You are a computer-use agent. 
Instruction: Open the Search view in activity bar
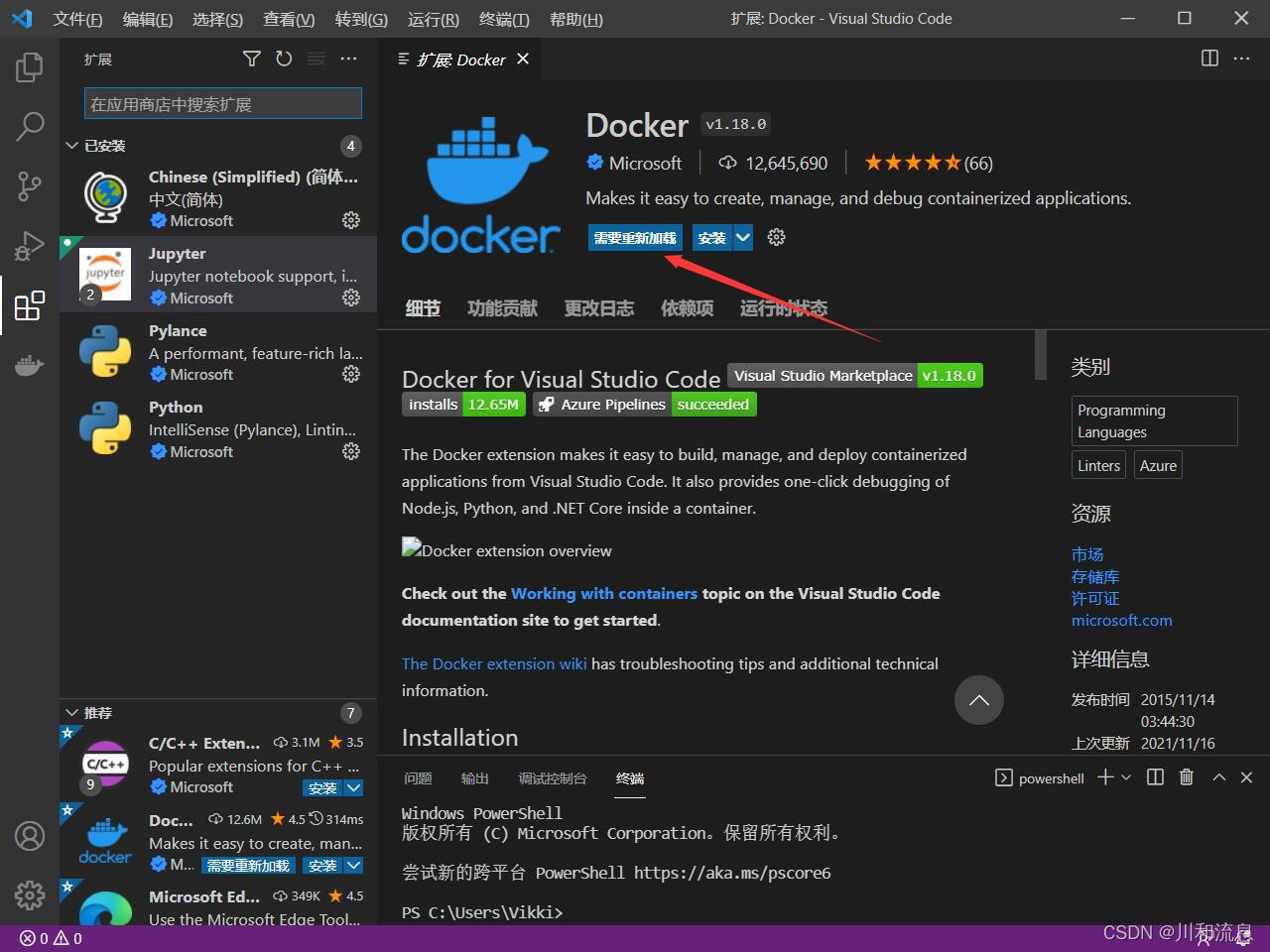click(x=30, y=126)
